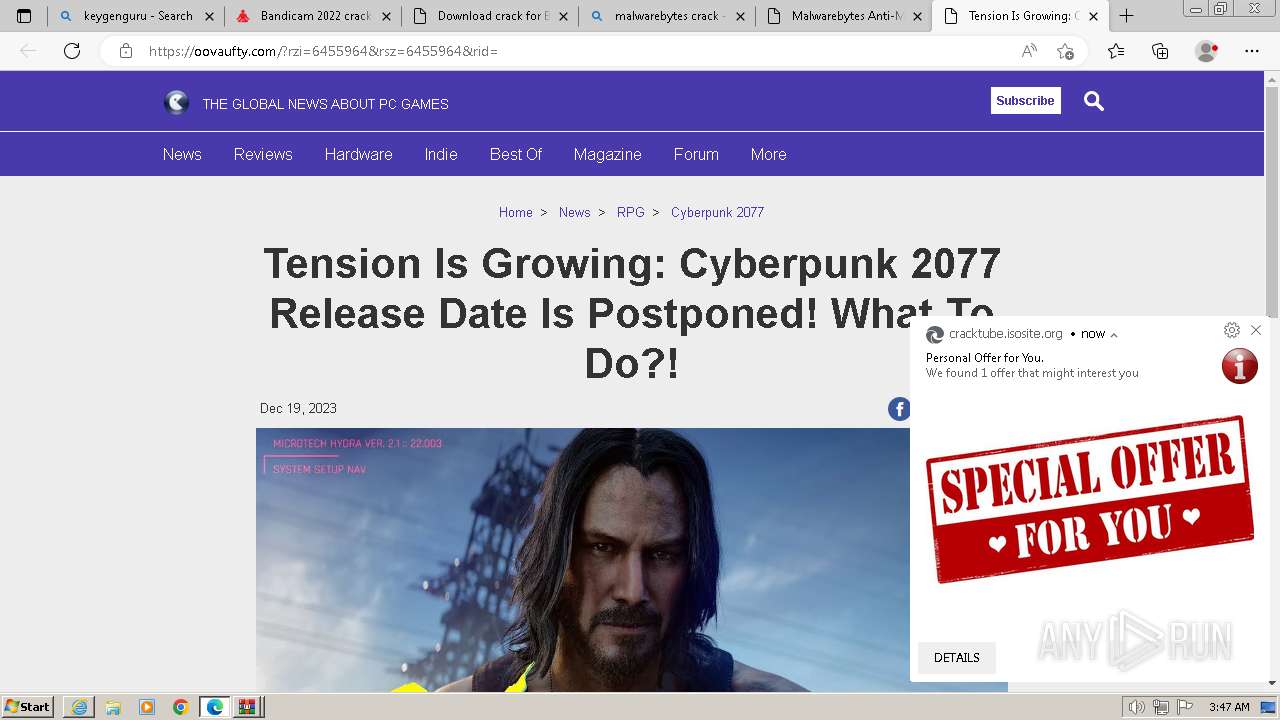Click the site search magnifier icon

pyautogui.click(x=1094, y=101)
